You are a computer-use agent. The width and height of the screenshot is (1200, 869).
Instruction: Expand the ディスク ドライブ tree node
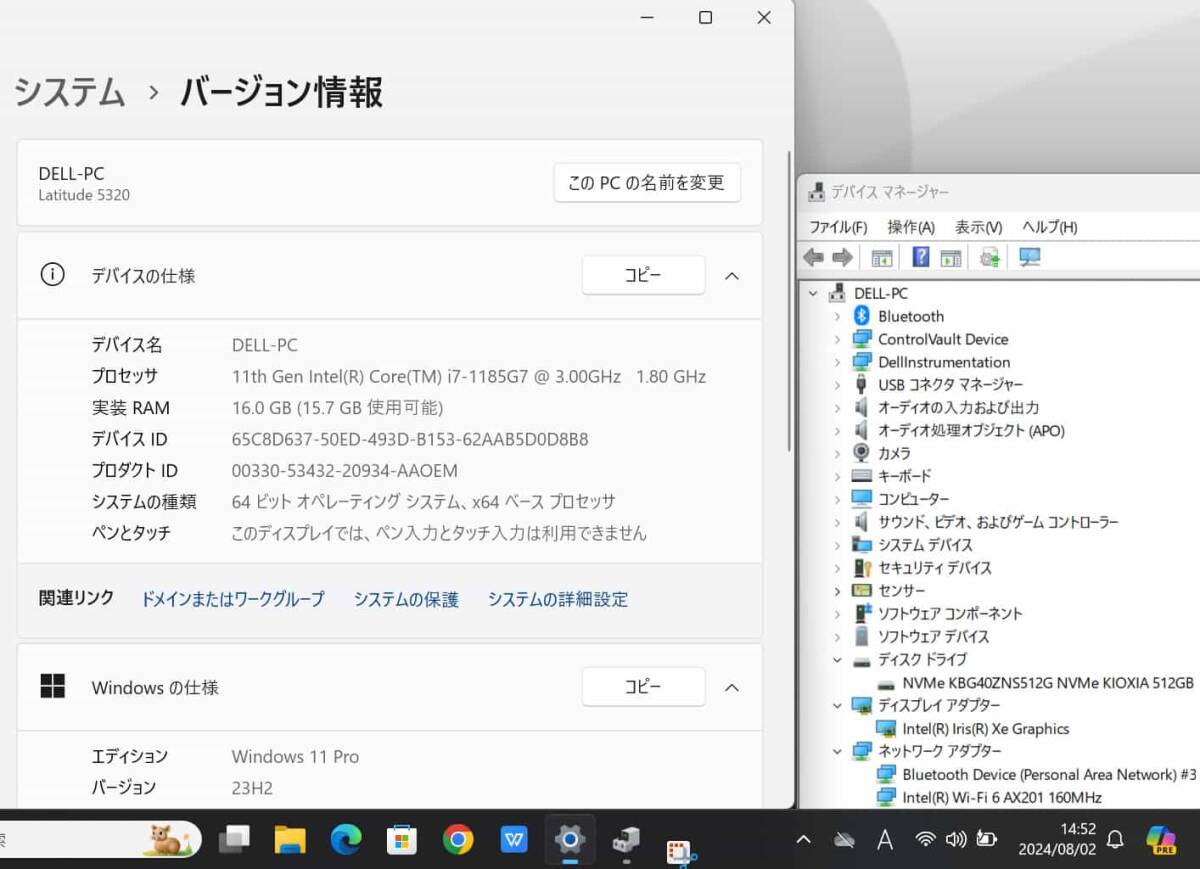point(838,659)
